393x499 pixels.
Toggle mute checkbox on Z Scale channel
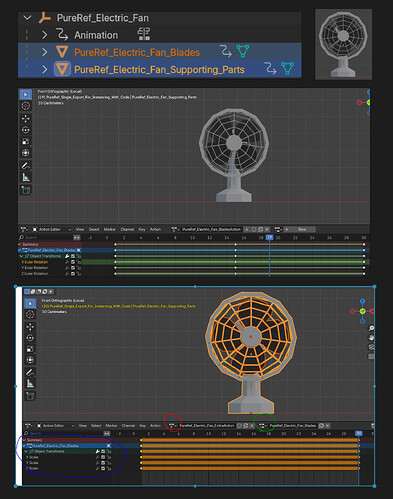pyautogui.click(x=103, y=468)
